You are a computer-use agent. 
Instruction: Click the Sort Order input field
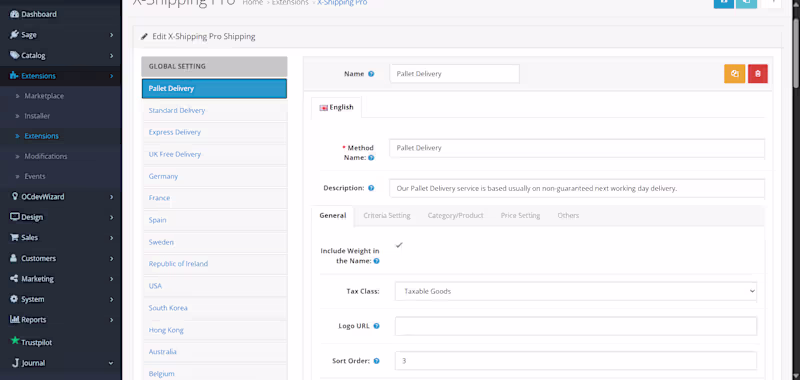click(576, 361)
